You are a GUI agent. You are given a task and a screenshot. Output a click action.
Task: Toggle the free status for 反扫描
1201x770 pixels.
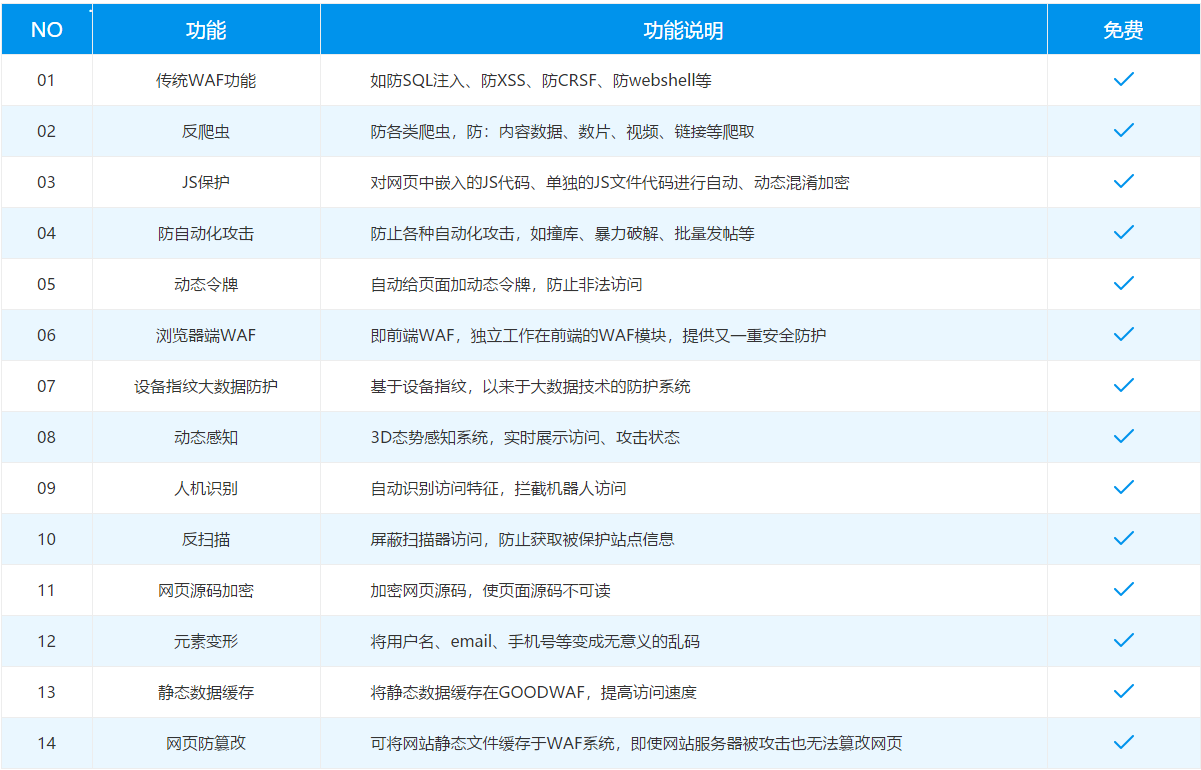pyautogui.click(x=1123, y=538)
